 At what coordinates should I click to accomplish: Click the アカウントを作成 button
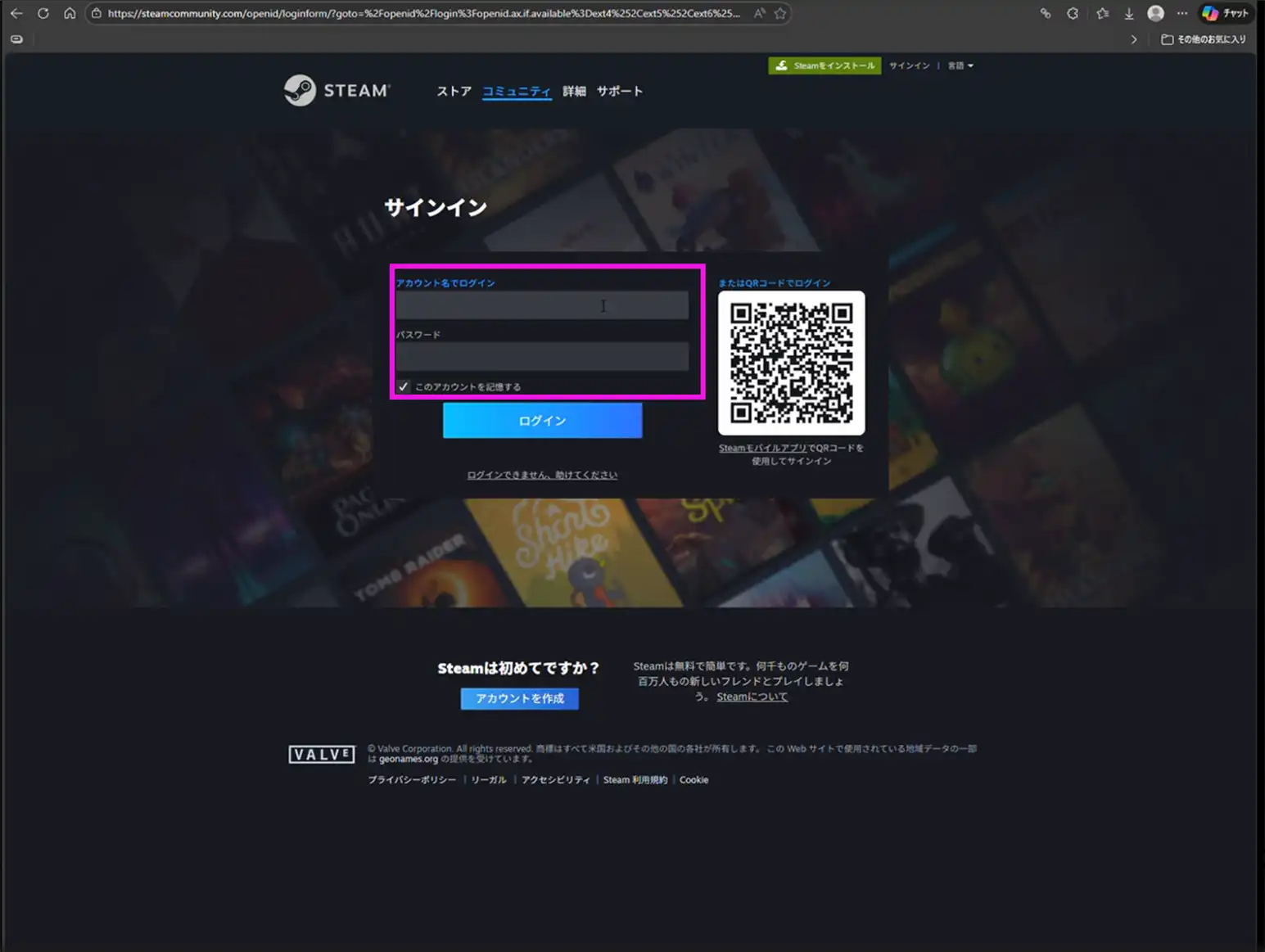(x=519, y=698)
